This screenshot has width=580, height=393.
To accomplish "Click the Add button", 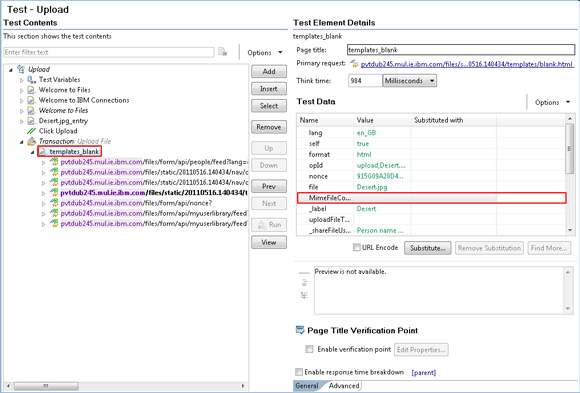I will [269, 71].
